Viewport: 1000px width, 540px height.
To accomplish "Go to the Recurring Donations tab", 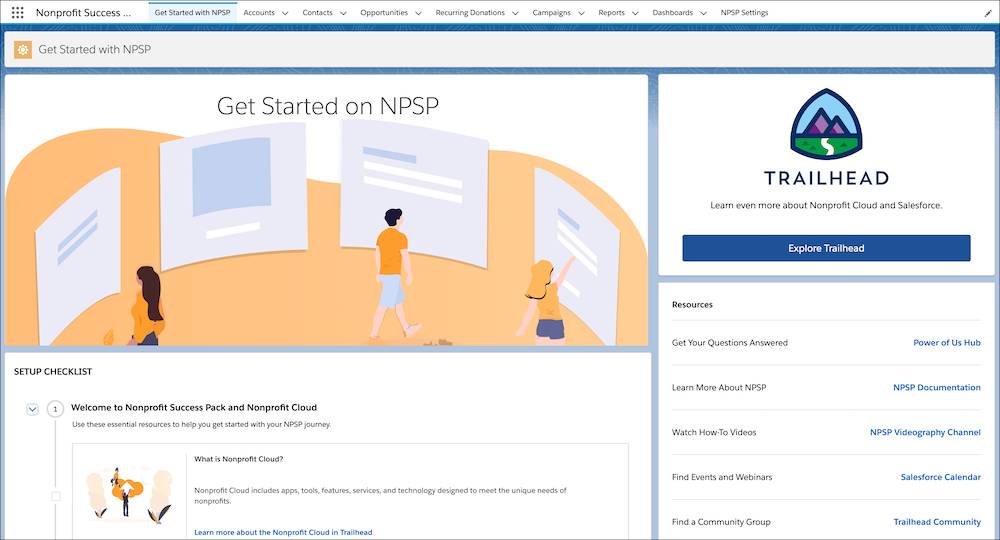I will tap(470, 12).
